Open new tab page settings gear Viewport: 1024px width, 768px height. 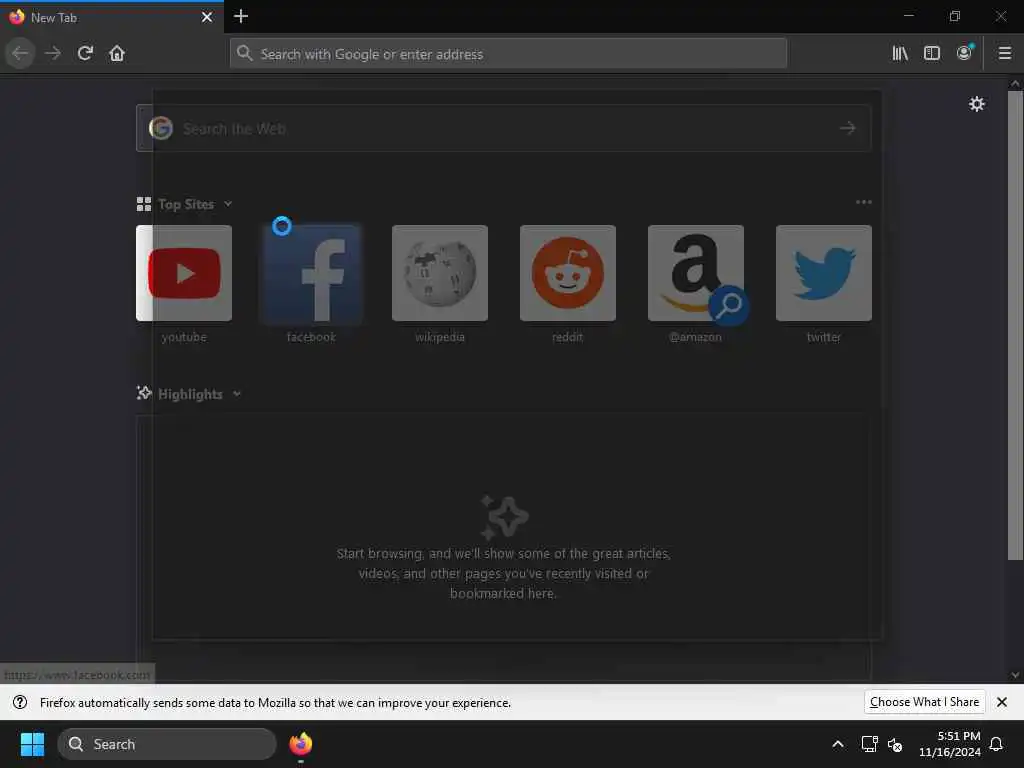[977, 104]
